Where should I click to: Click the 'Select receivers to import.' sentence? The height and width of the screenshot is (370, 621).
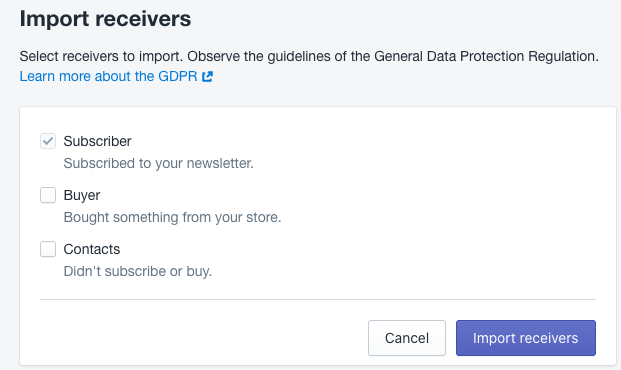(101, 56)
